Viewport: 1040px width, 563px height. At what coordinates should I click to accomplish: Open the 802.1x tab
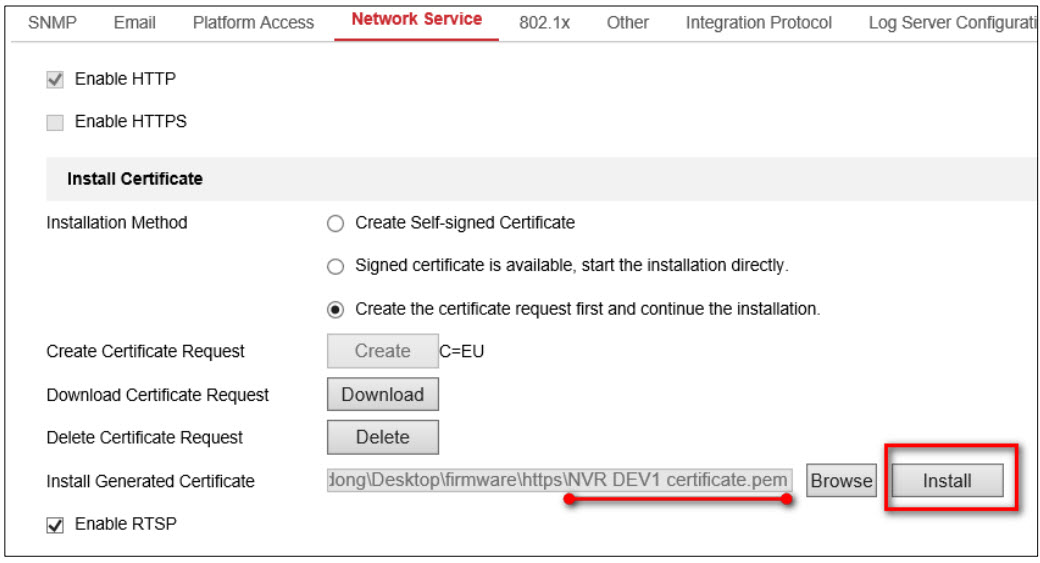coord(544,22)
